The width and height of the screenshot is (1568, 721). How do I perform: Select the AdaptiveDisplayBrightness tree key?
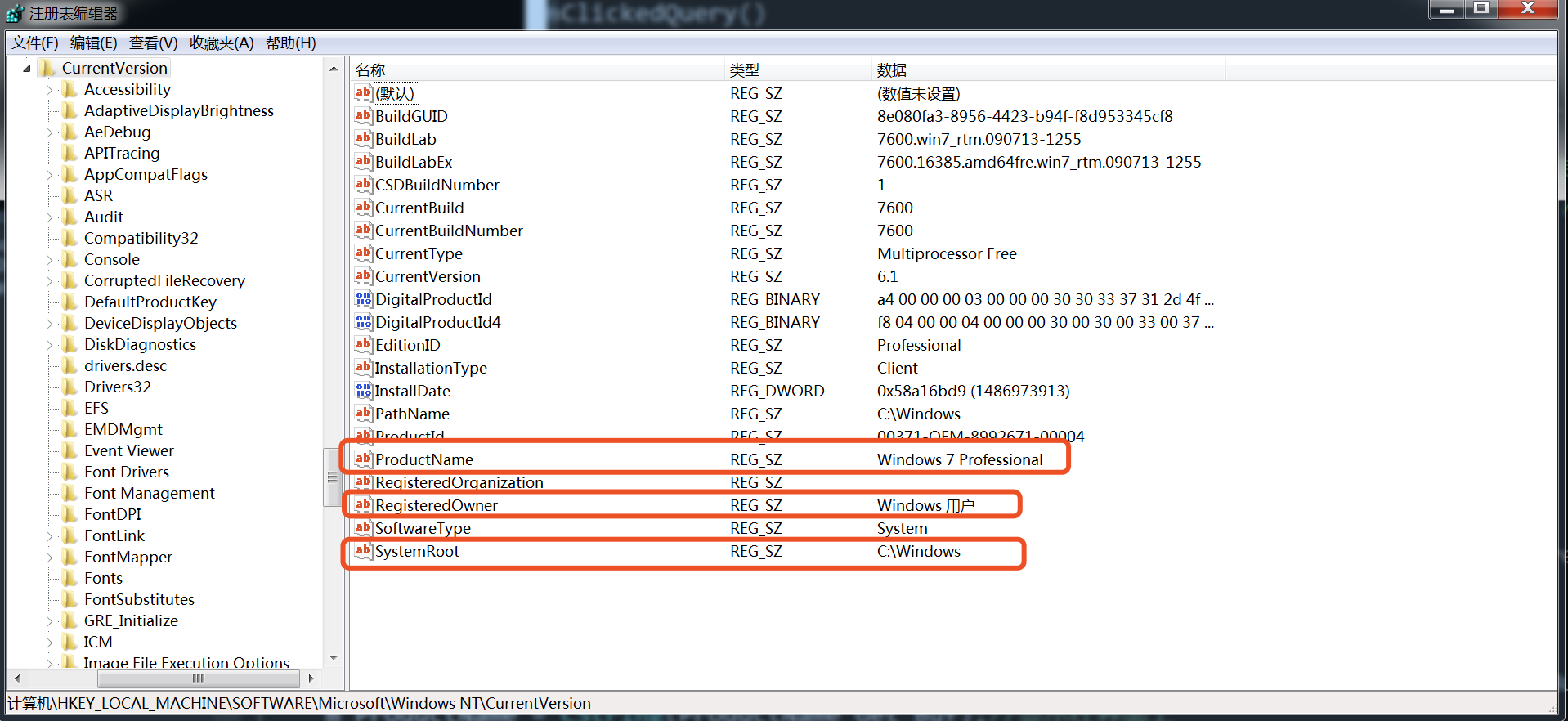point(179,110)
